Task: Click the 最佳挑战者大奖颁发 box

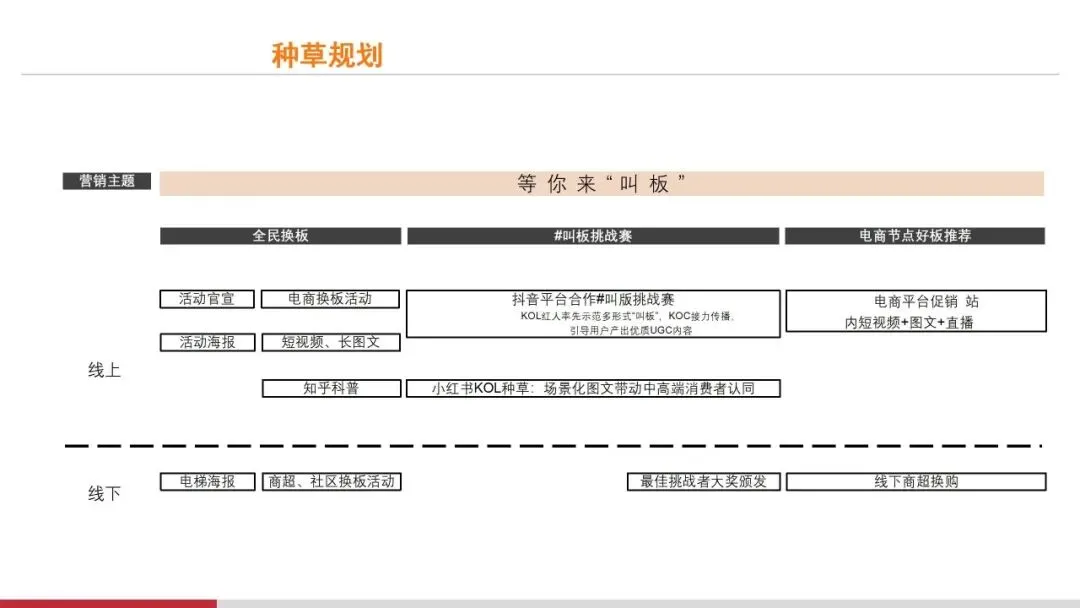Action: (x=706, y=481)
